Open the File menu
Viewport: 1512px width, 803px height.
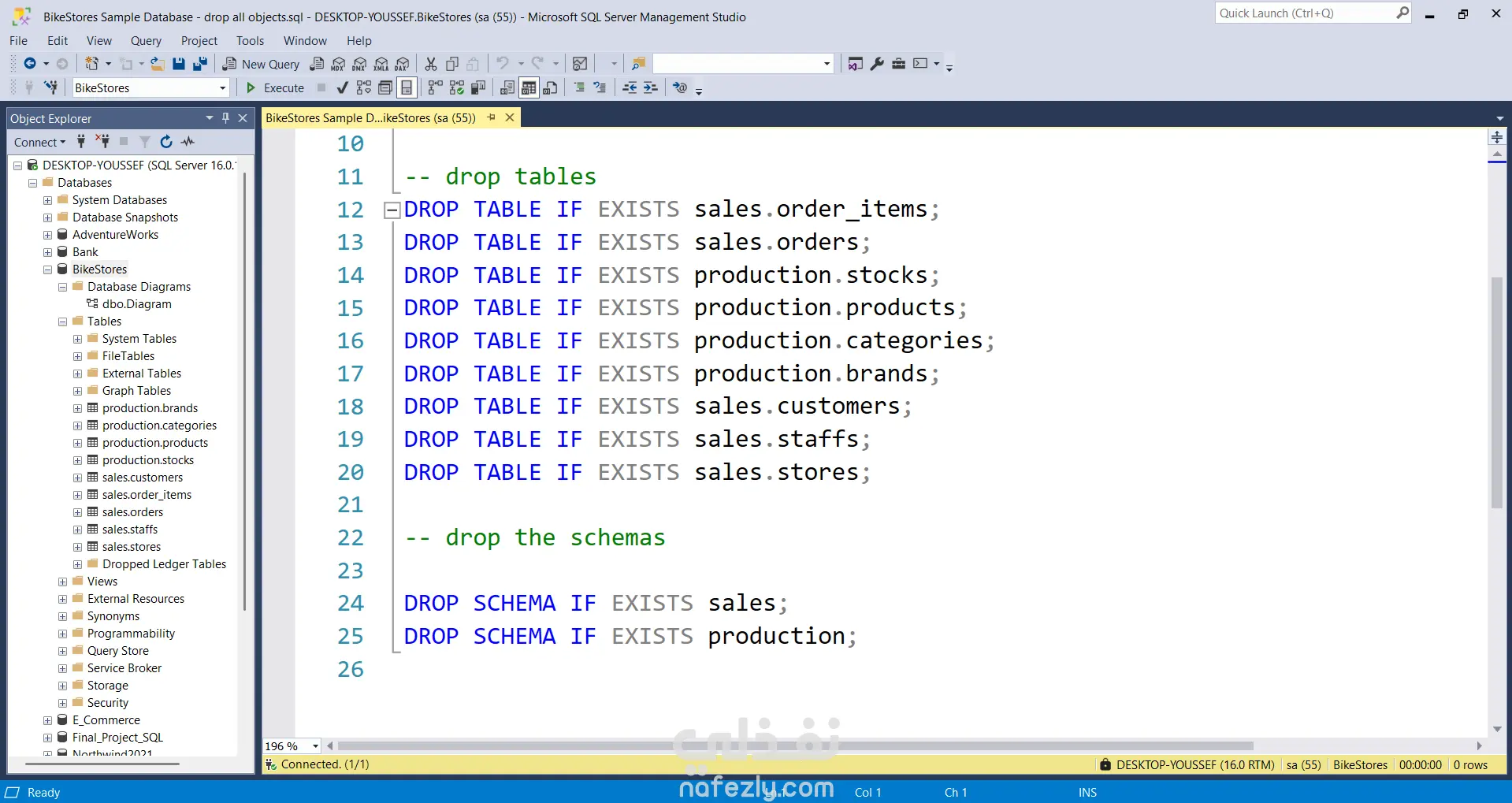18,41
